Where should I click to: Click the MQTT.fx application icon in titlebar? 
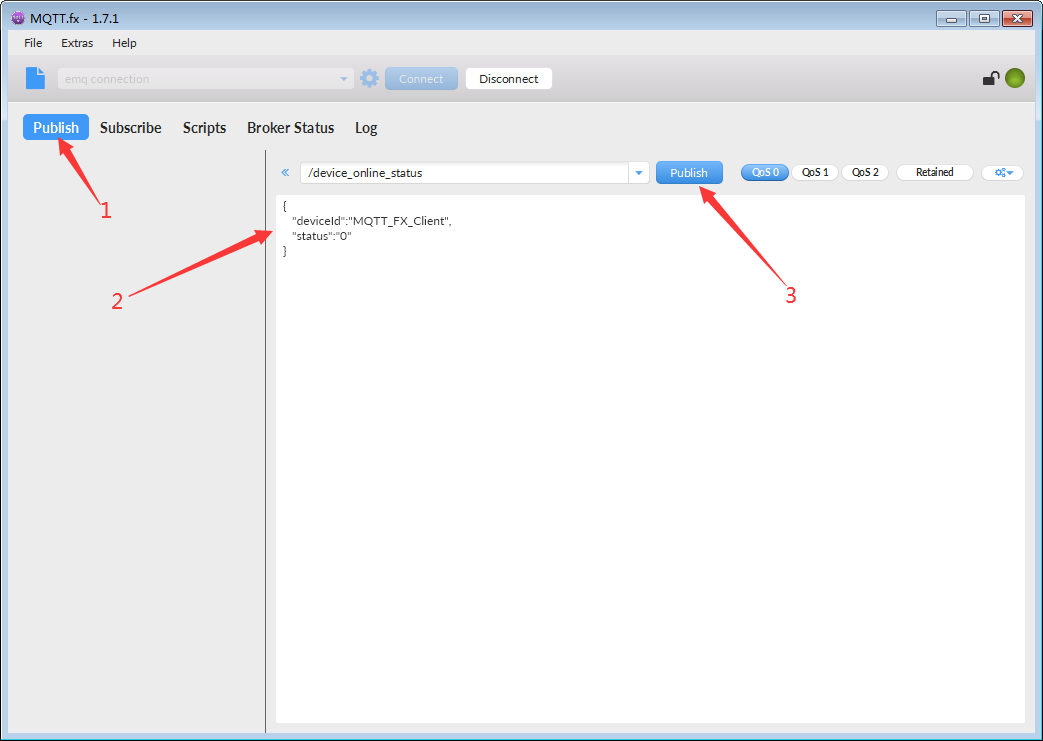[x=16, y=17]
